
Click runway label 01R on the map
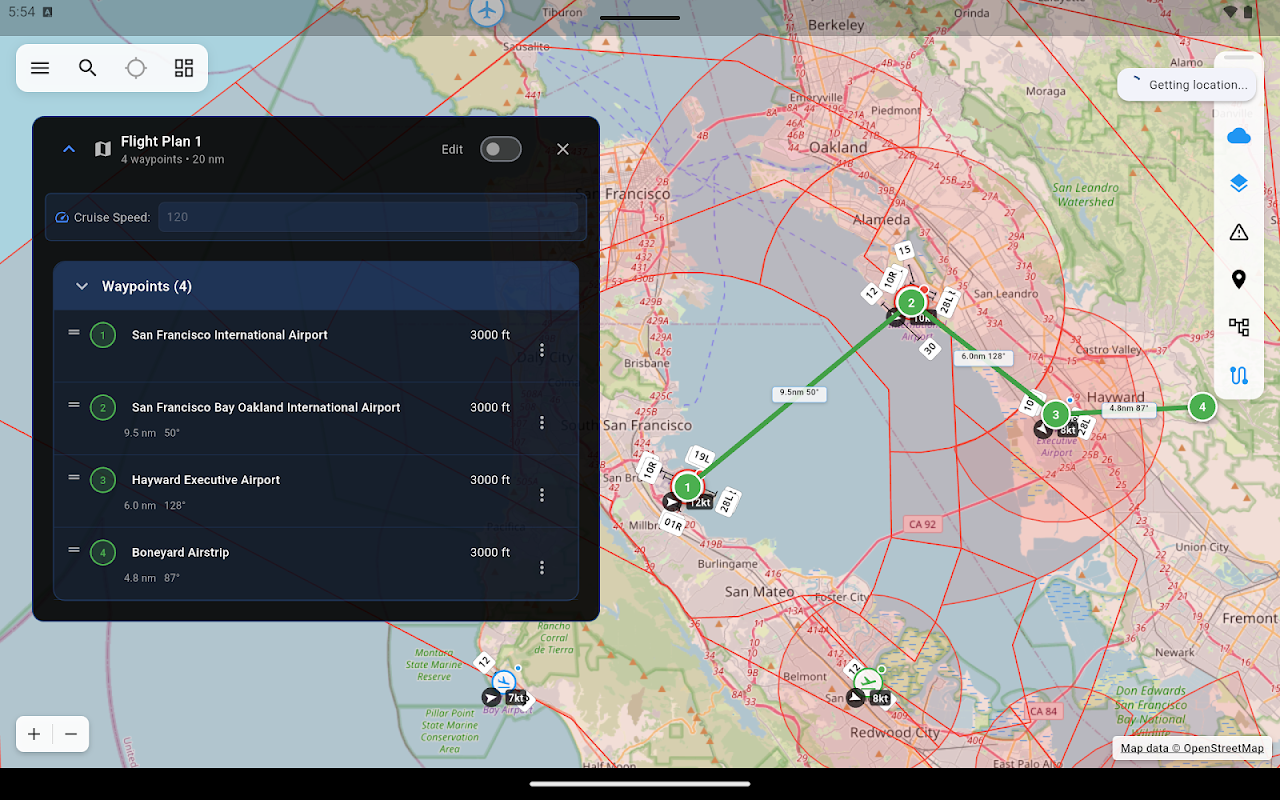673,523
